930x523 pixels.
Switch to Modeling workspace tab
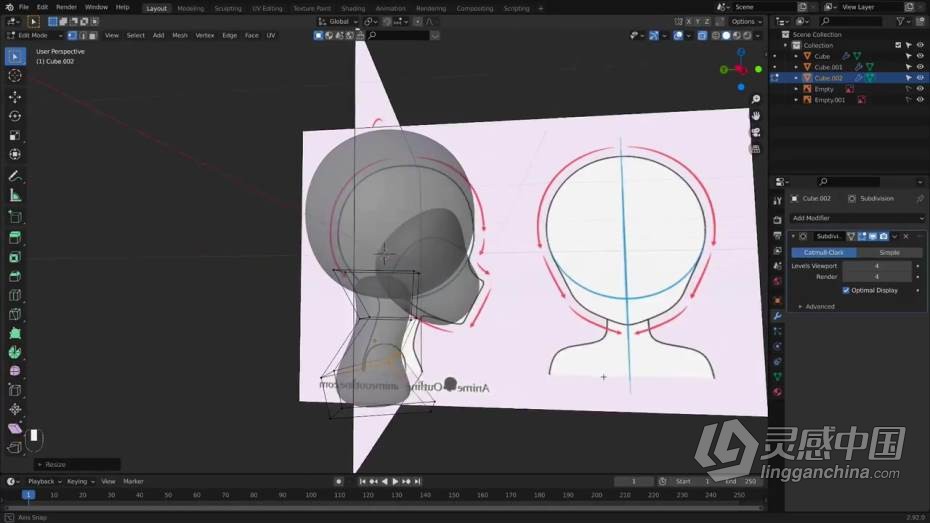click(190, 8)
